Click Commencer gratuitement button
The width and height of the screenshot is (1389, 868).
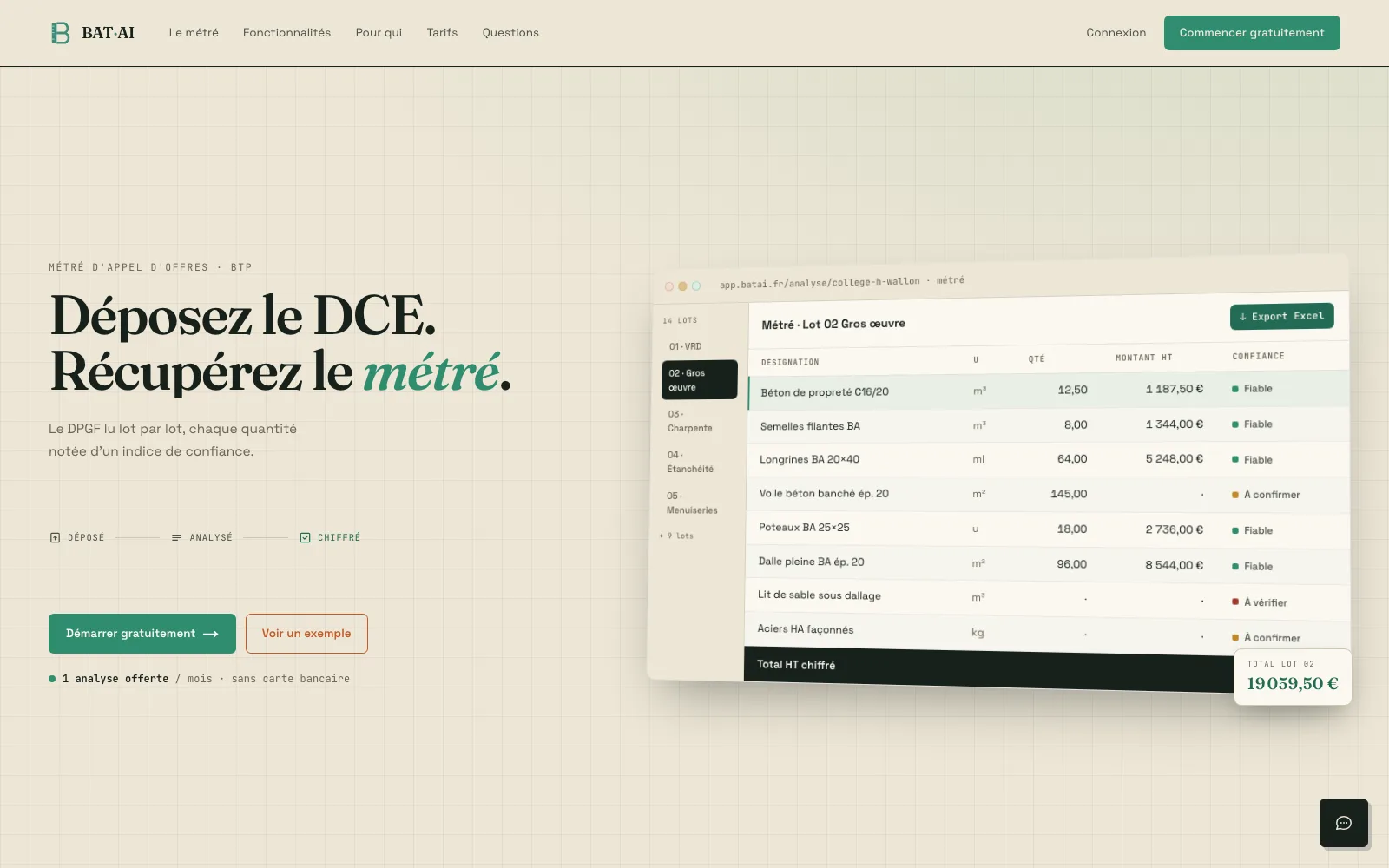pos(1252,33)
